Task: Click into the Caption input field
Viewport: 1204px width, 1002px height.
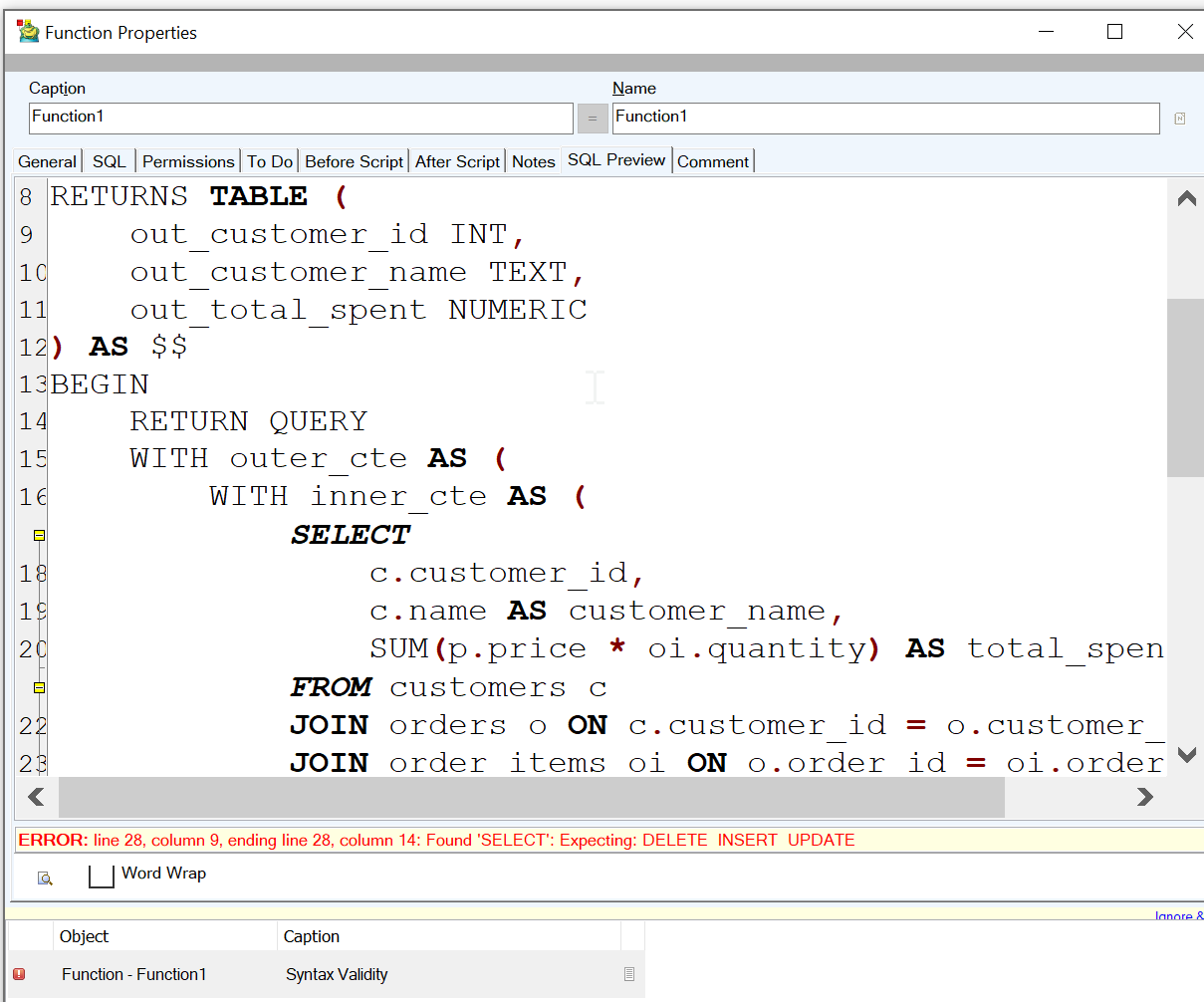Action: [301, 119]
